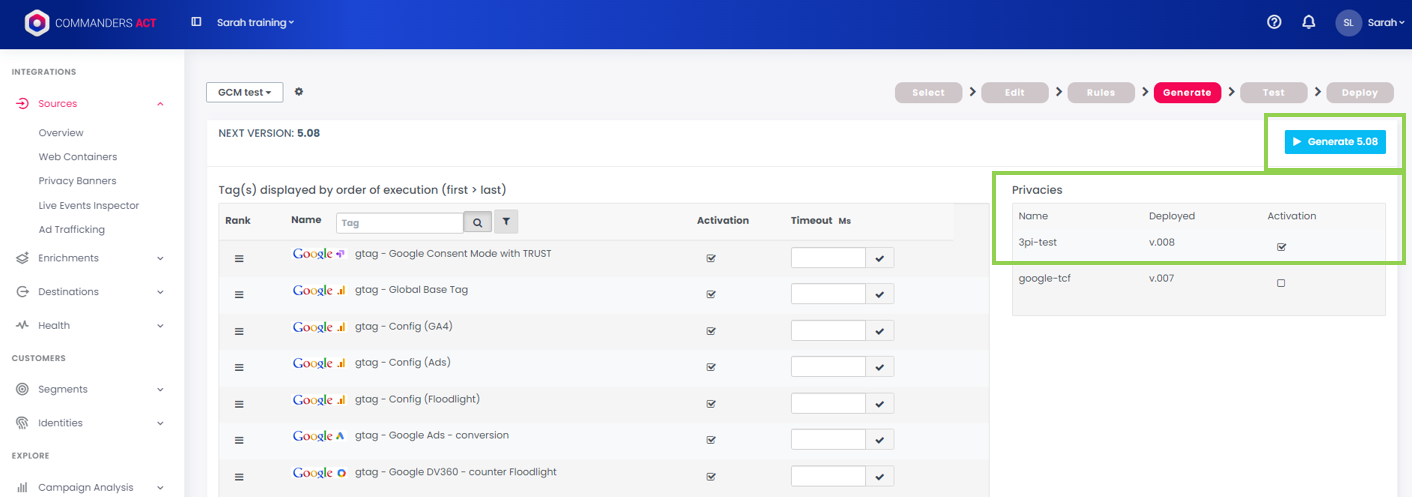Click the Tag name search field

pyautogui.click(x=400, y=223)
